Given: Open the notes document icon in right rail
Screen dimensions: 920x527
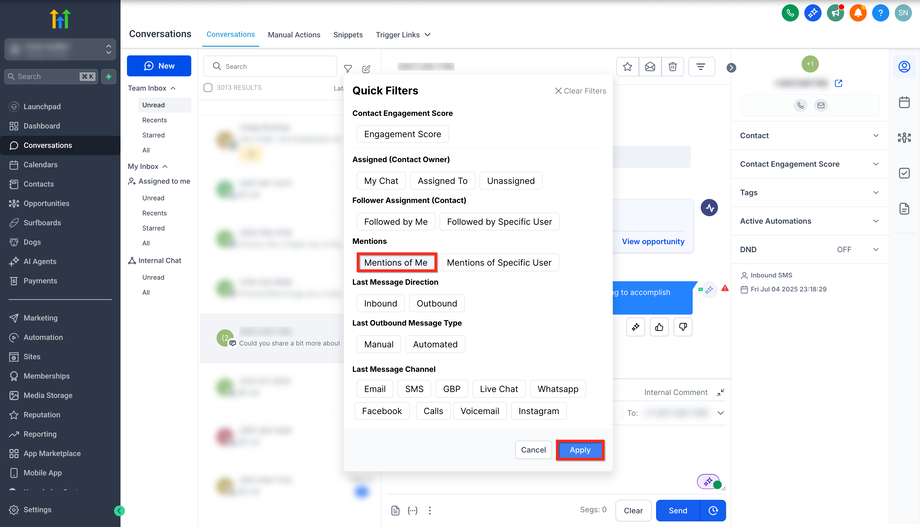Looking at the screenshot, I should (904, 208).
